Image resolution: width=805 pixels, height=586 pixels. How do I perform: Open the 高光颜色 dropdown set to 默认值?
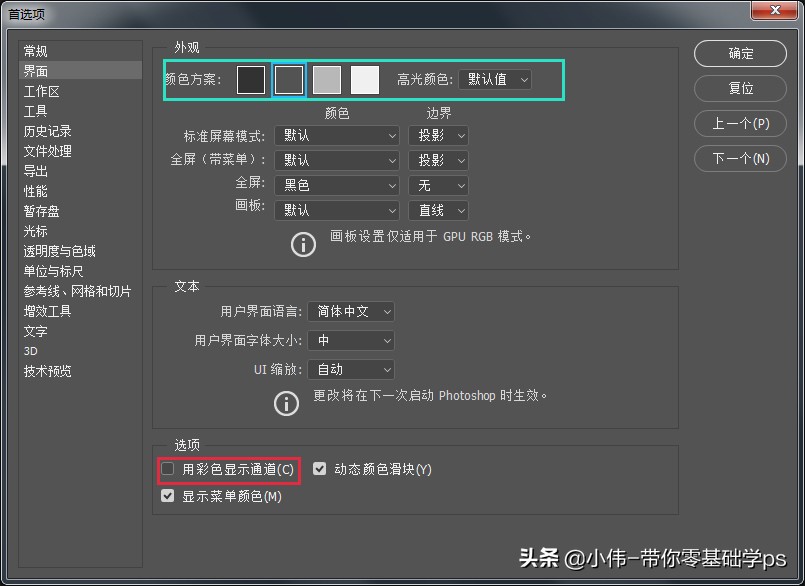click(x=496, y=79)
